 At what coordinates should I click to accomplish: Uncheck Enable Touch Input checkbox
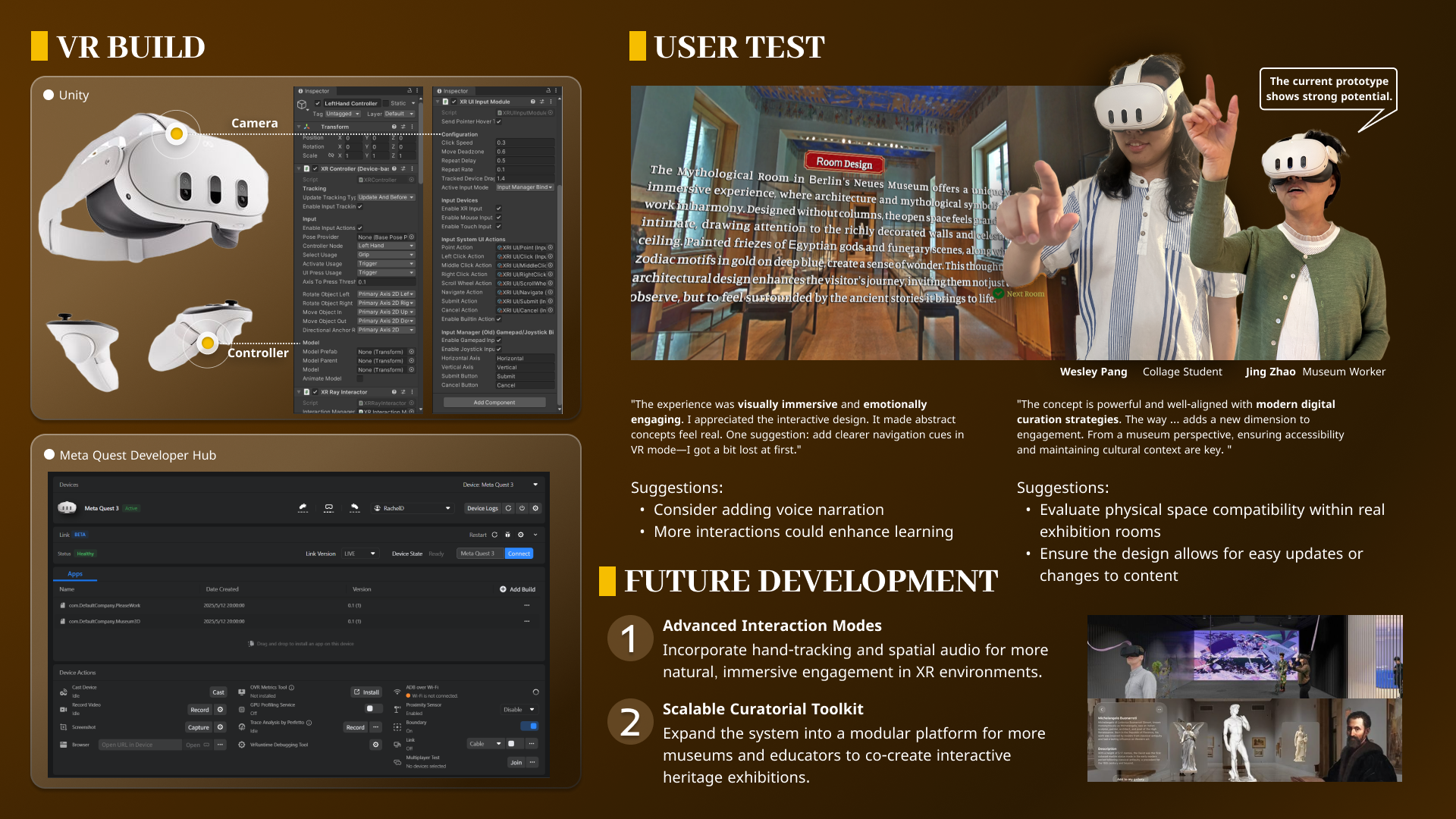pos(499,227)
